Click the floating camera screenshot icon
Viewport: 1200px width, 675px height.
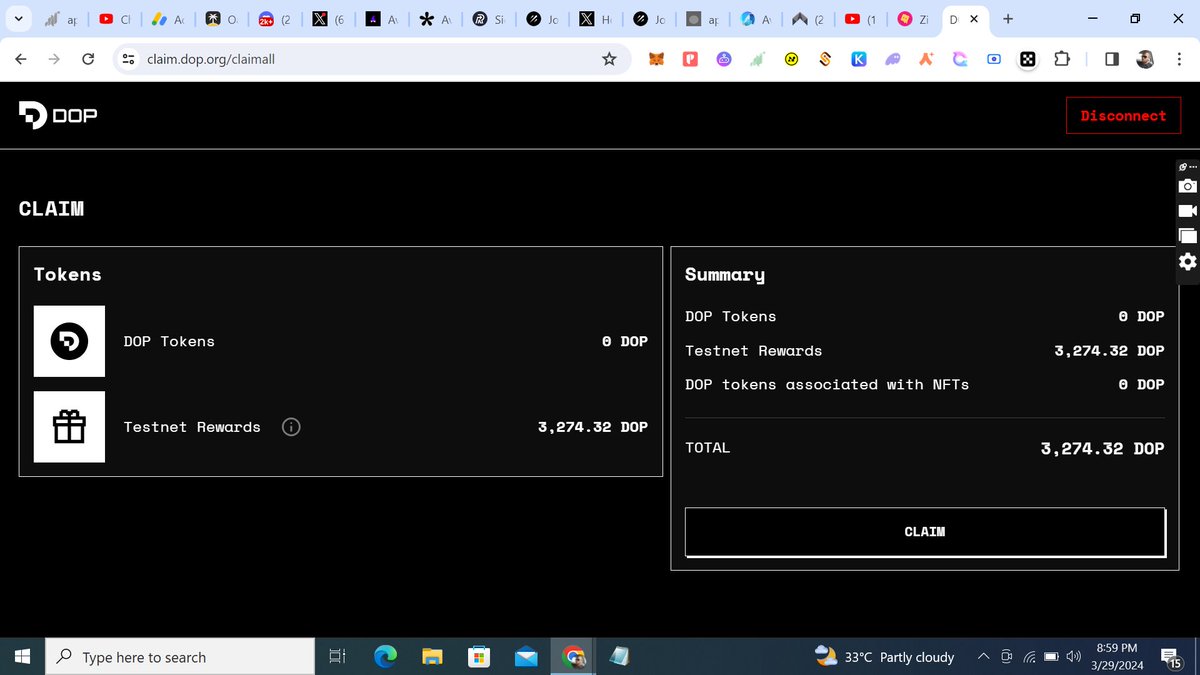(1187, 186)
